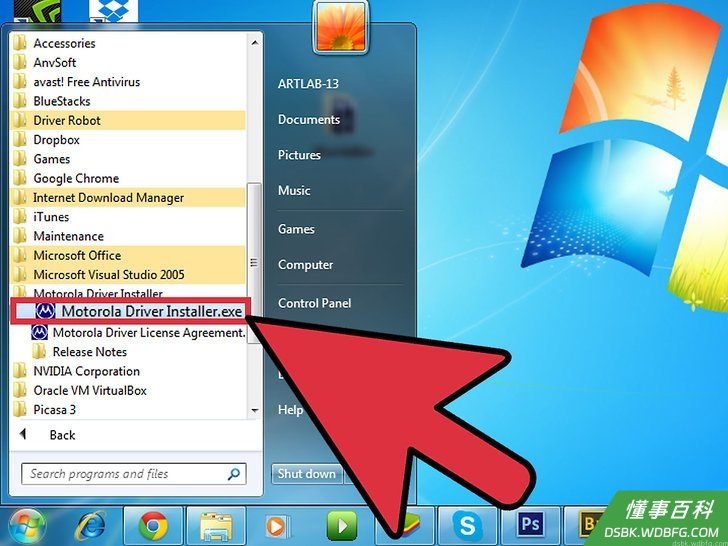Open Help and Support
The image size is (728, 546).
[290, 410]
